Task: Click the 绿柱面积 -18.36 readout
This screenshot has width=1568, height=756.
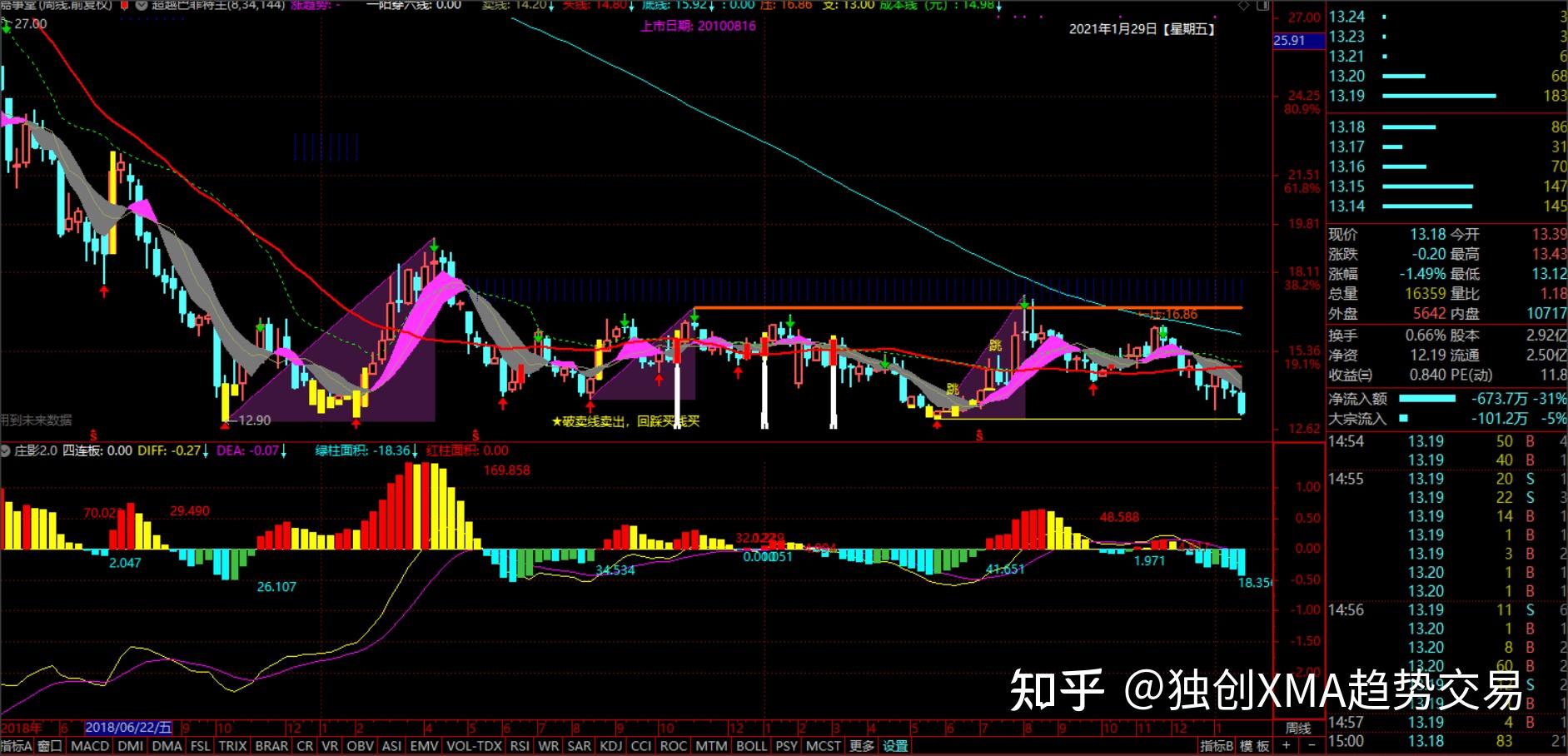Action: 367,450
